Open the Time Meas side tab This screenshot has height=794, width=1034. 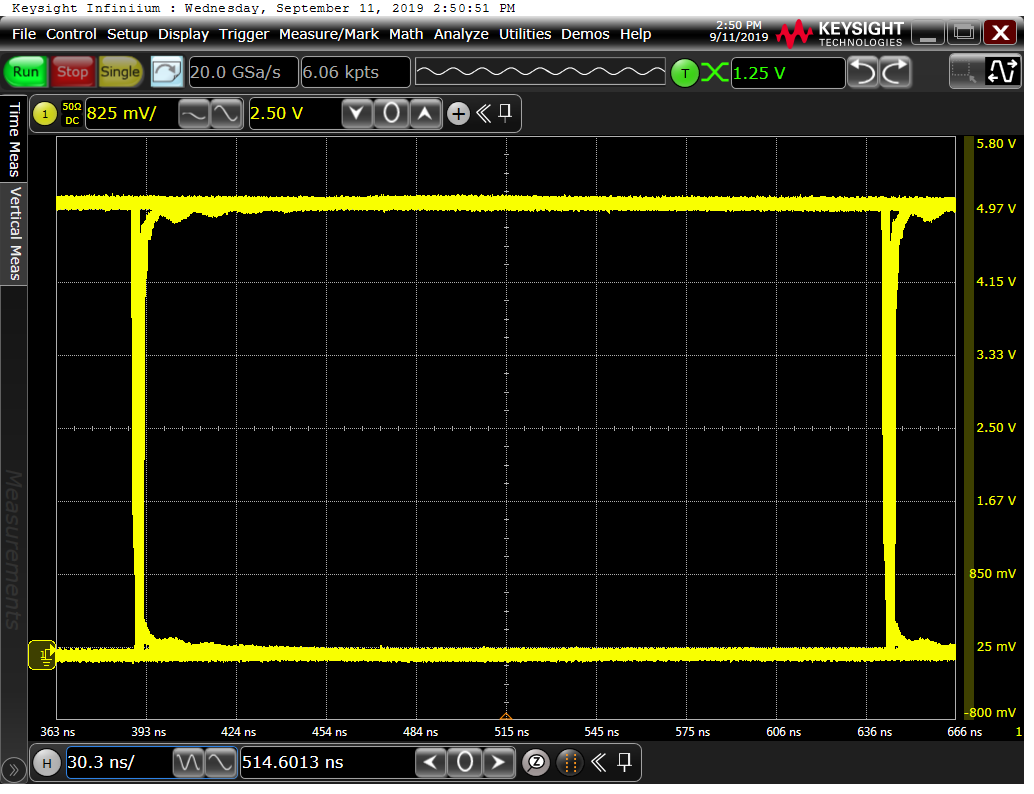coord(14,139)
